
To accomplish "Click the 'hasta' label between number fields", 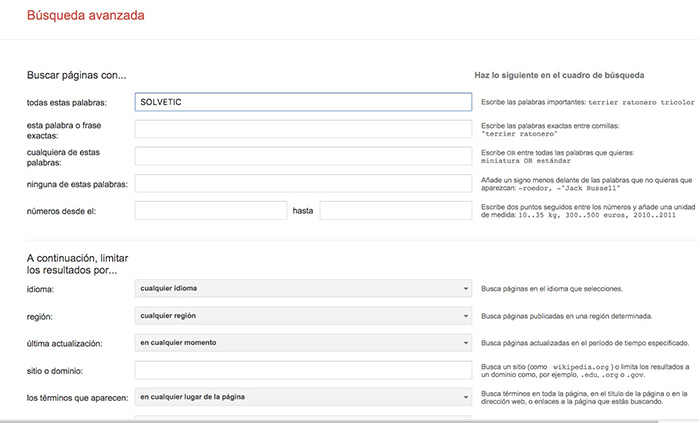I will [x=303, y=210].
